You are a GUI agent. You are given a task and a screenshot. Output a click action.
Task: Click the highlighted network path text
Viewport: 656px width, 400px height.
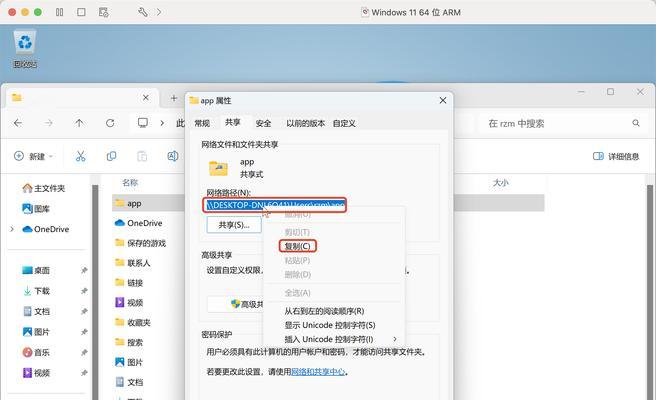click(275, 205)
